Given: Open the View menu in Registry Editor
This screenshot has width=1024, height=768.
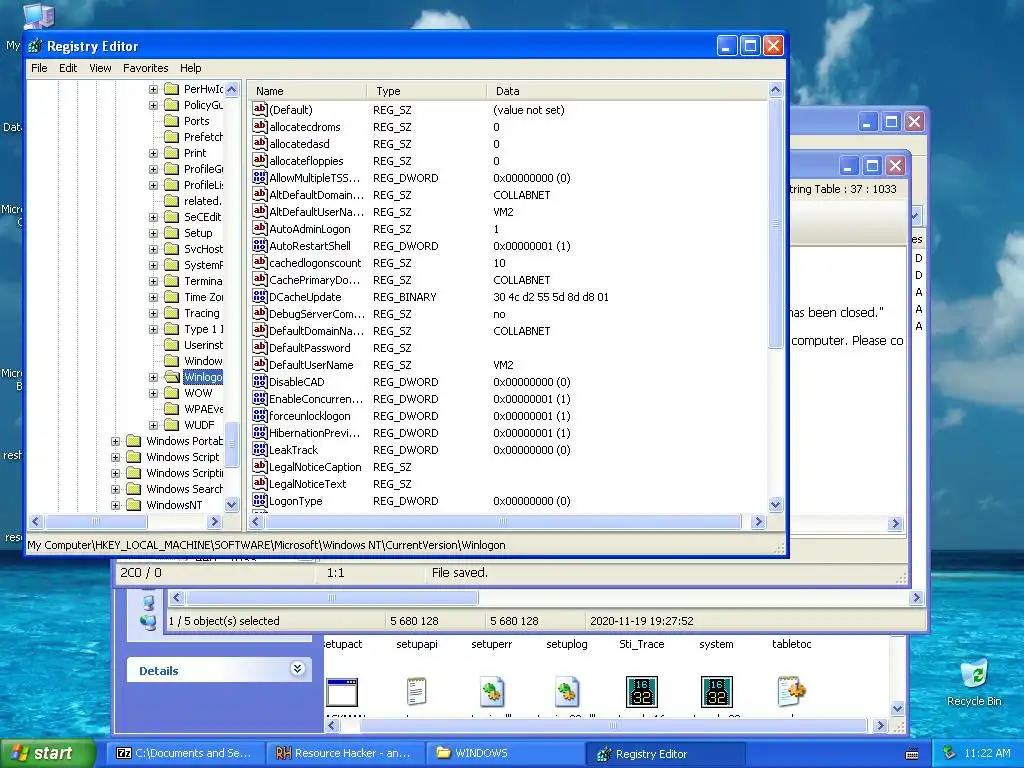Looking at the screenshot, I should pos(100,68).
